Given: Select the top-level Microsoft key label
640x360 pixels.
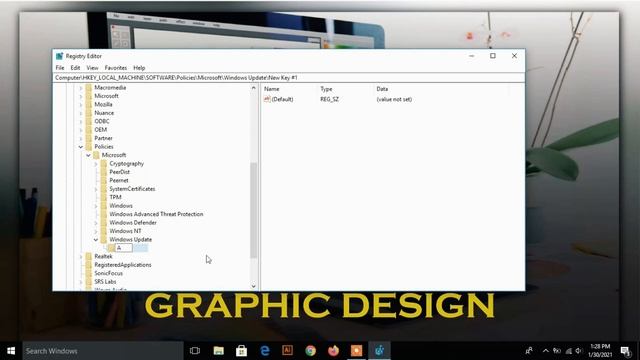Looking at the screenshot, I should coord(106,96).
